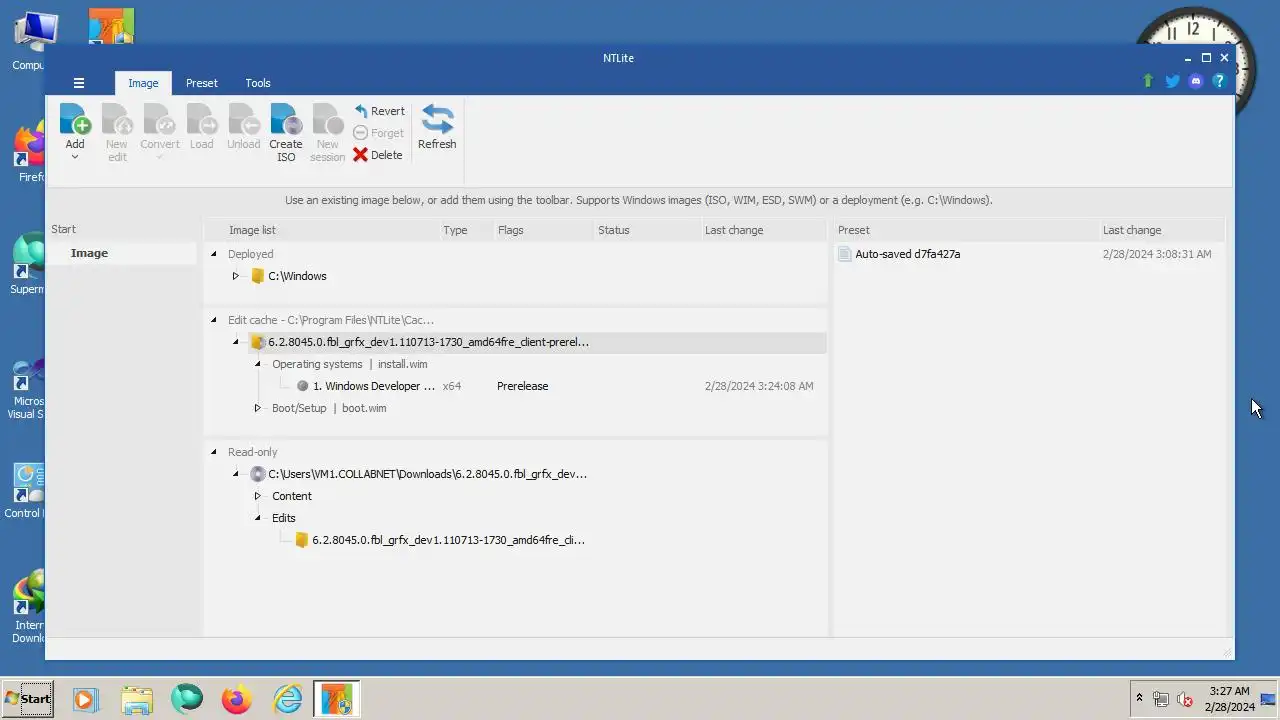Click the NTLite taskbar icon

click(x=337, y=699)
